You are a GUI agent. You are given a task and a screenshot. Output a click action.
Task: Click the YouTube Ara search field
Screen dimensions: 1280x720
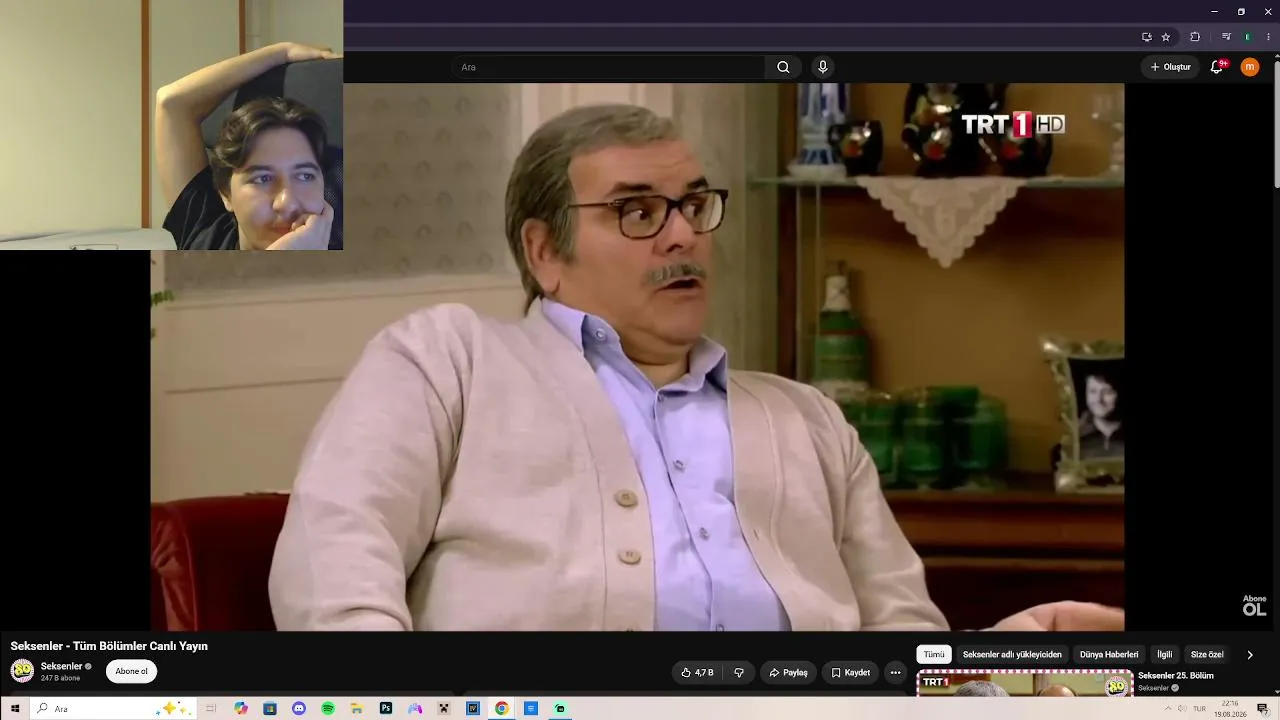tap(608, 67)
